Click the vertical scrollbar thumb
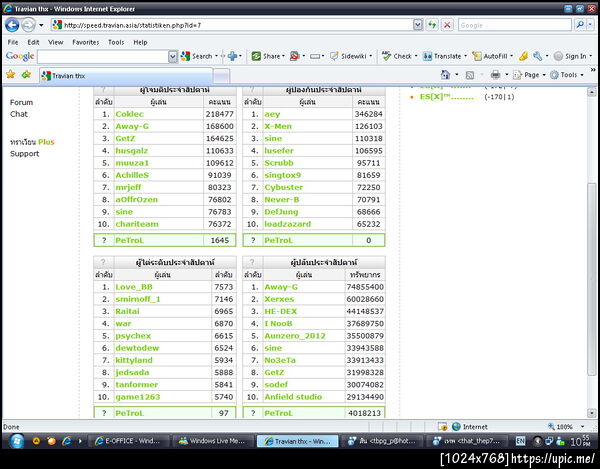 coord(591,279)
